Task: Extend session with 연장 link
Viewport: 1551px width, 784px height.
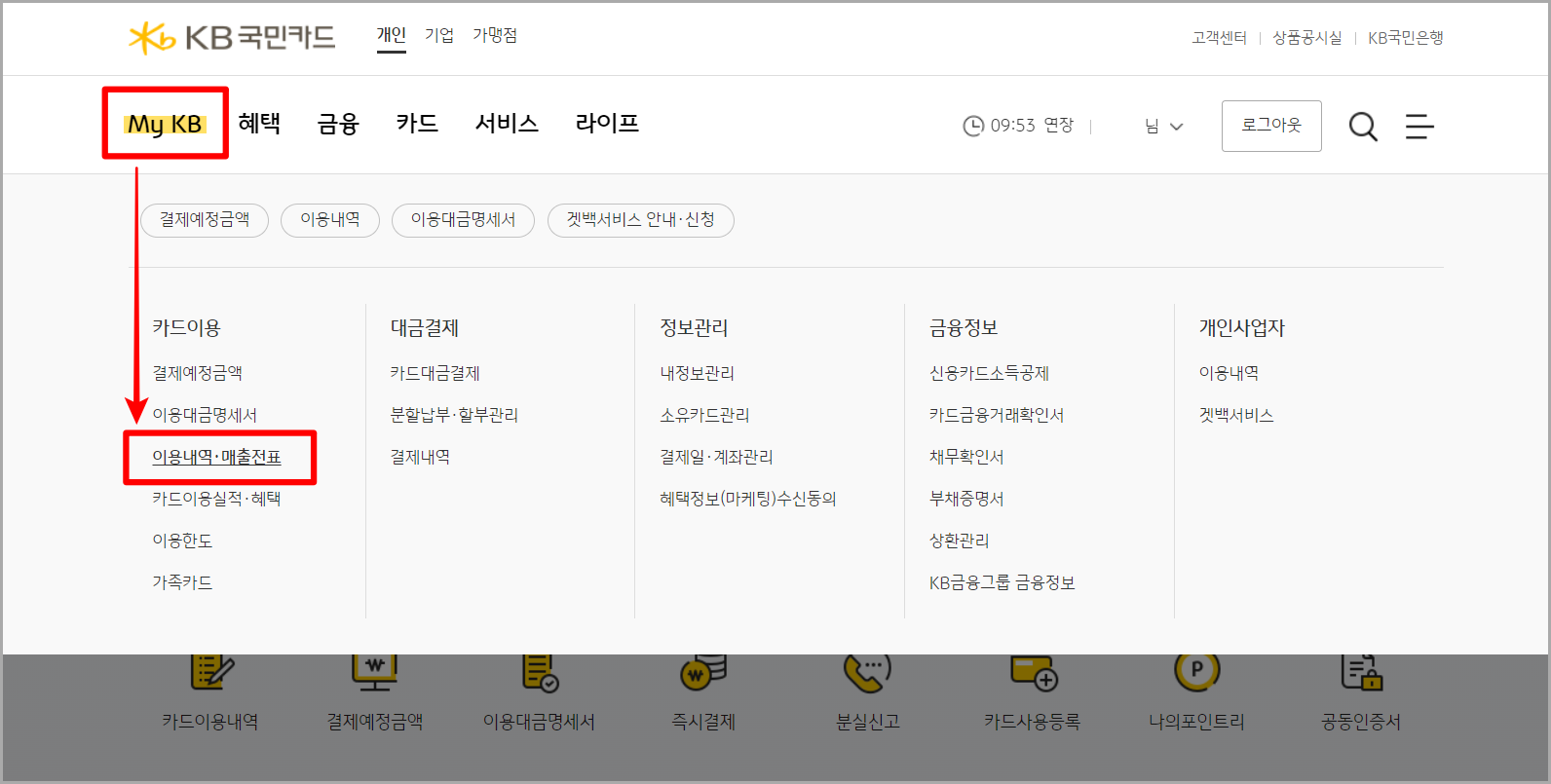Action: 1058,125
